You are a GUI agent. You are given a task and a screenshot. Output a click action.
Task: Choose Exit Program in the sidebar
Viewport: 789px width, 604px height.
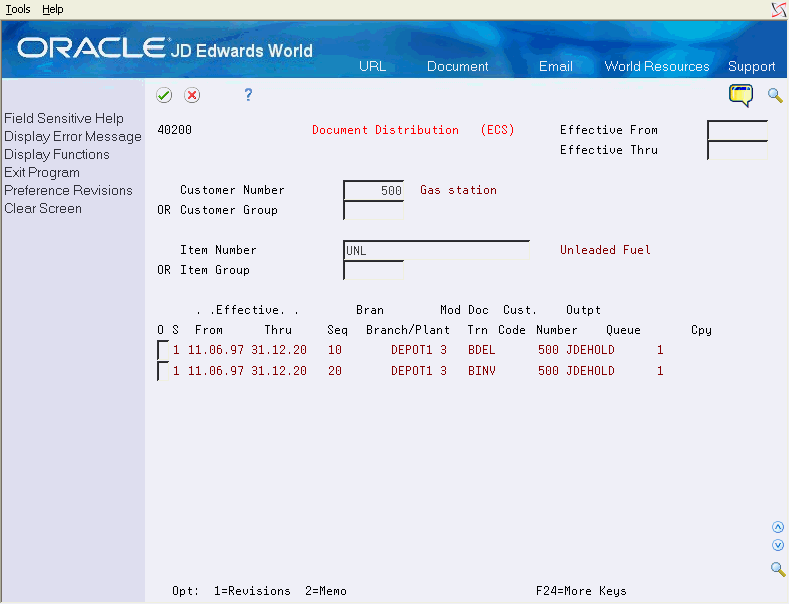(42, 173)
